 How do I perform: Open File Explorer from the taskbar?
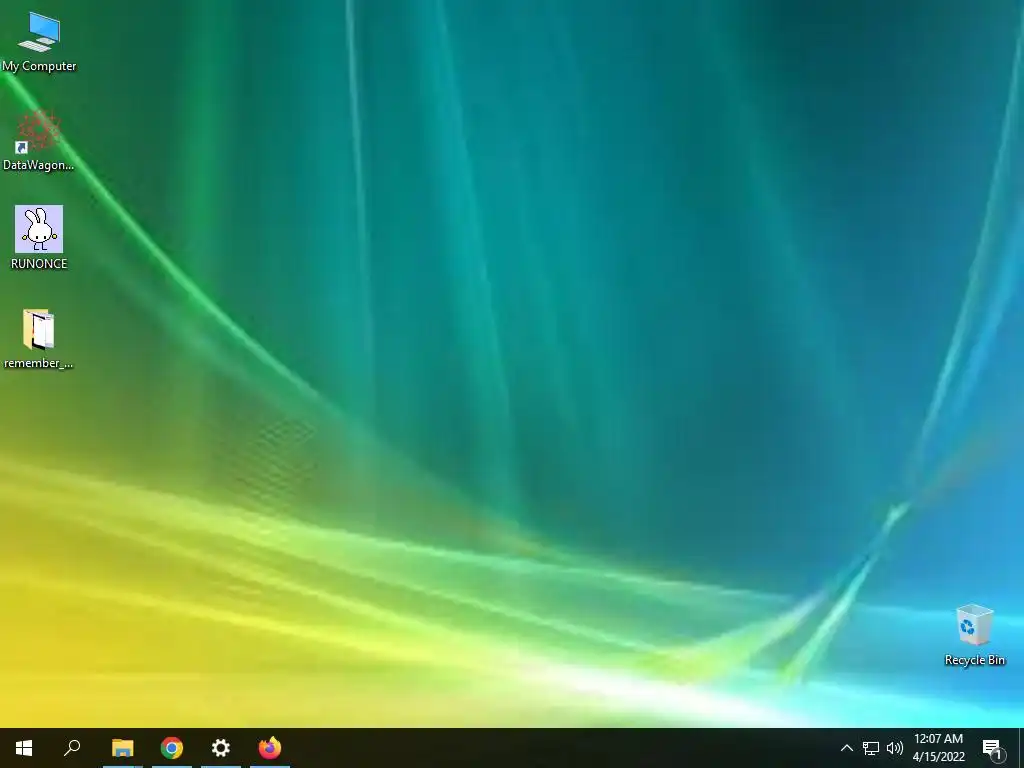(122, 748)
